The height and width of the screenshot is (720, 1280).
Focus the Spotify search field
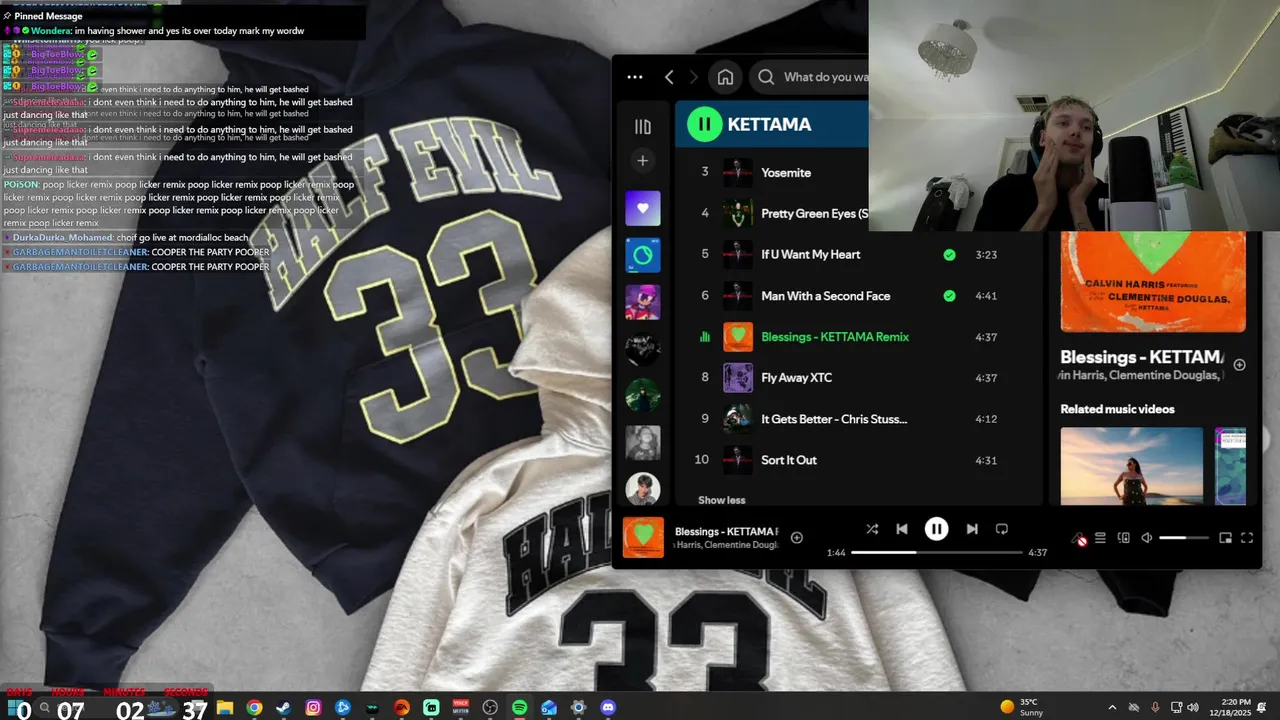[811, 77]
